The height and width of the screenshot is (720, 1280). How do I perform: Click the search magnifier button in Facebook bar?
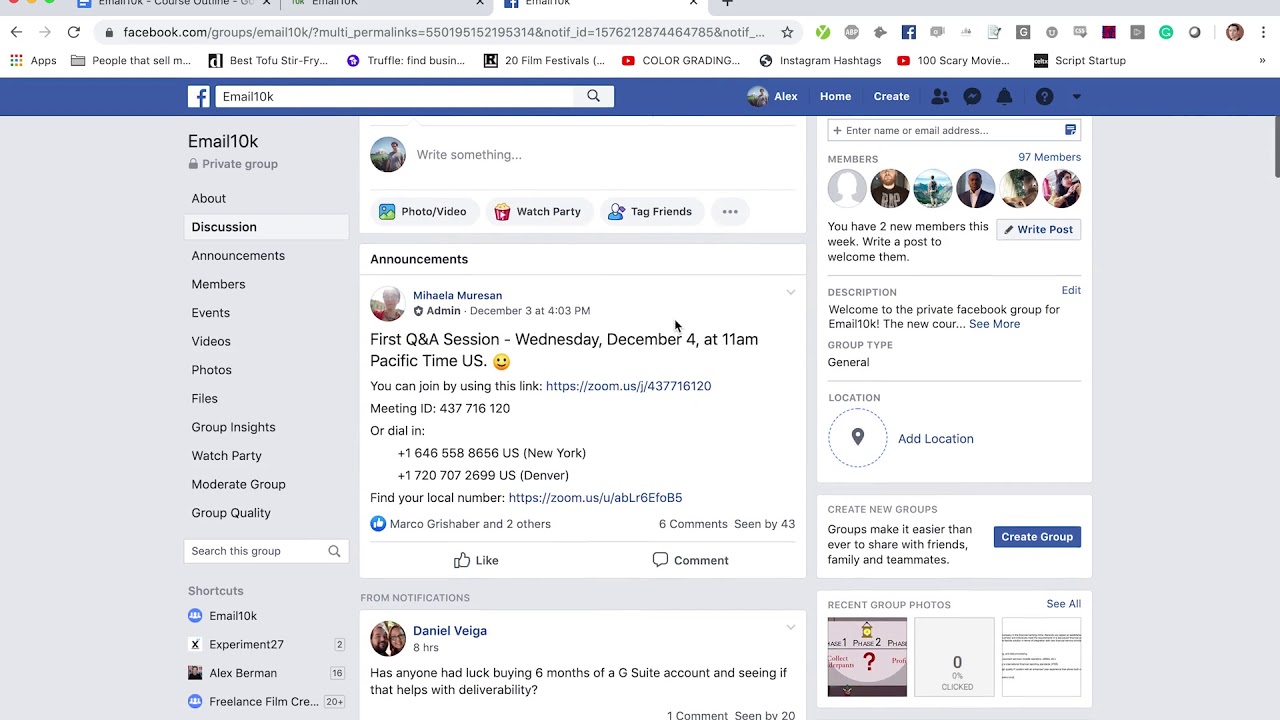(593, 96)
